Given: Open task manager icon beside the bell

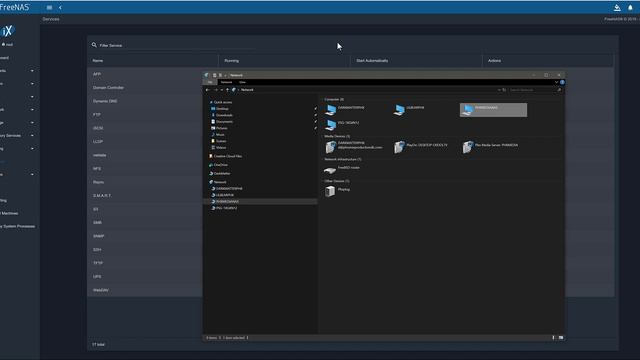Looking at the screenshot, I should click(x=617, y=7).
